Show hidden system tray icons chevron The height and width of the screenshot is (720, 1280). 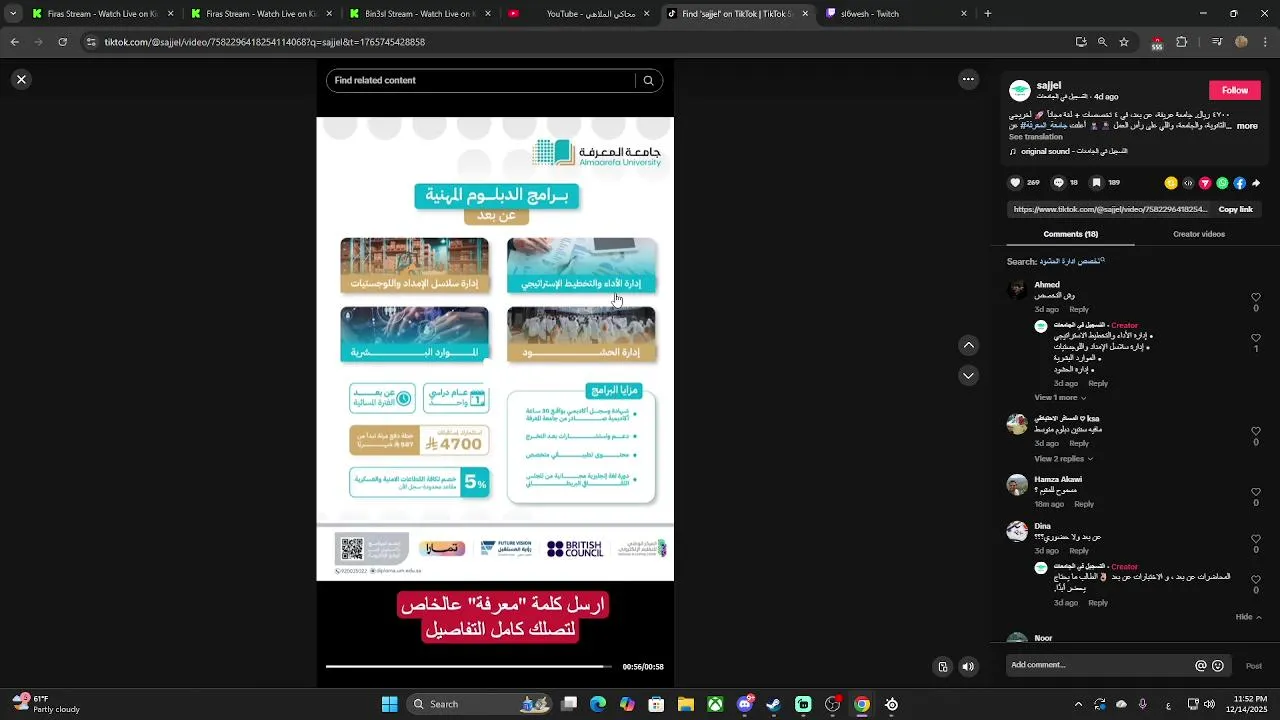pos(1078,704)
